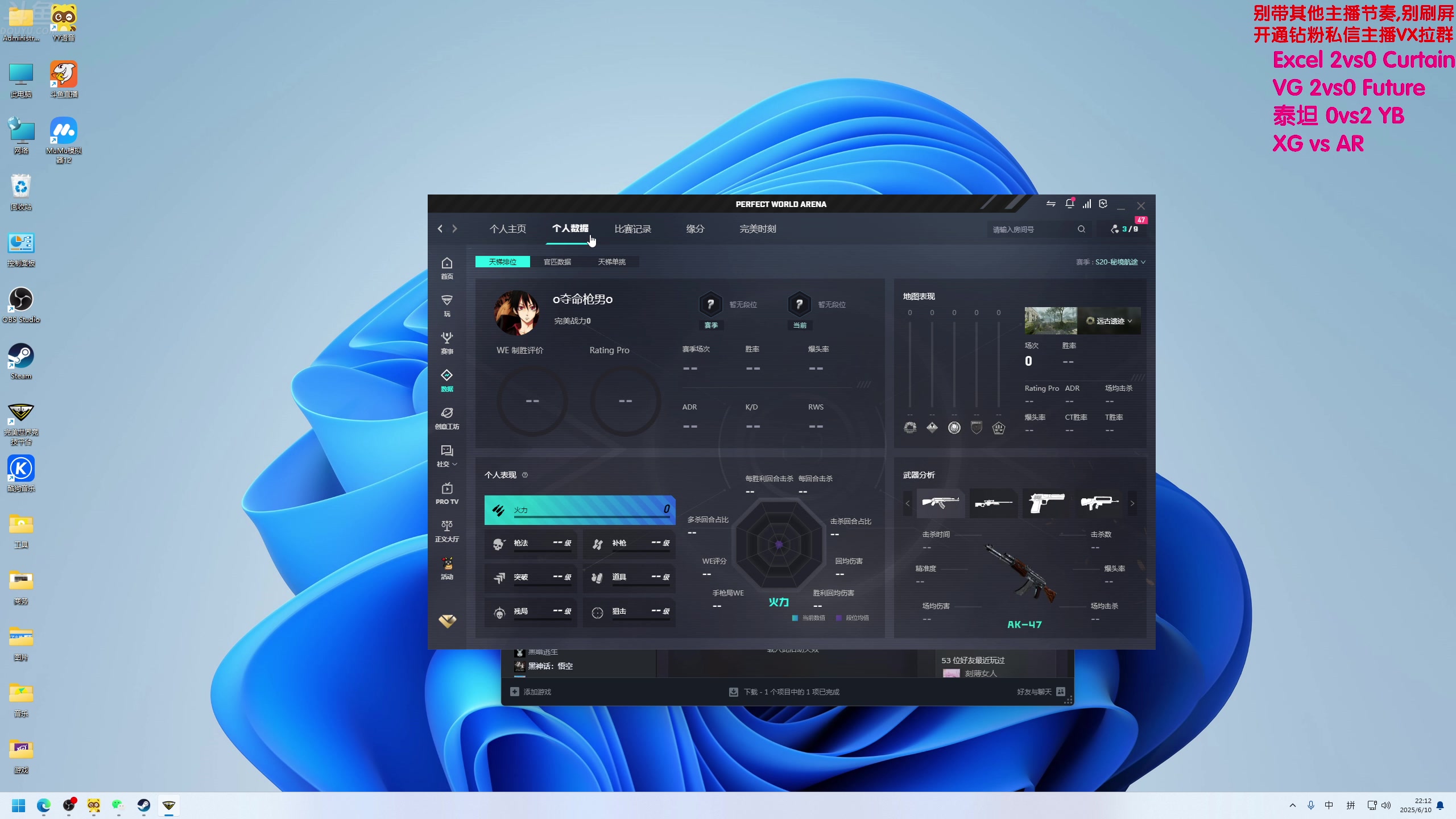This screenshot has width=1456, height=819.
Task: Open PRO TV in sidebar
Action: point(447,493)
